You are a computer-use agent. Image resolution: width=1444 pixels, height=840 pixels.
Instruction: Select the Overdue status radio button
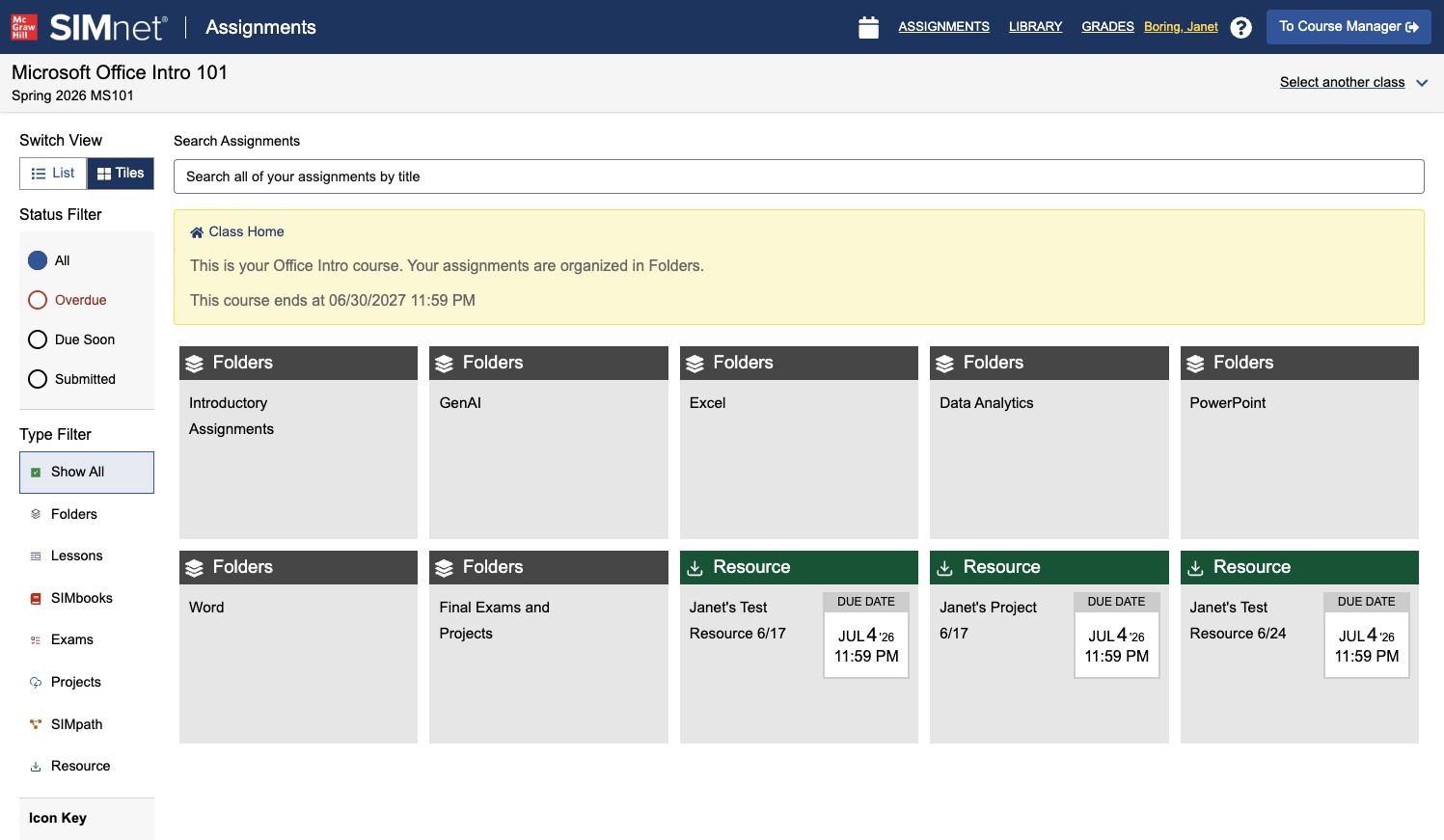[38, 300]
